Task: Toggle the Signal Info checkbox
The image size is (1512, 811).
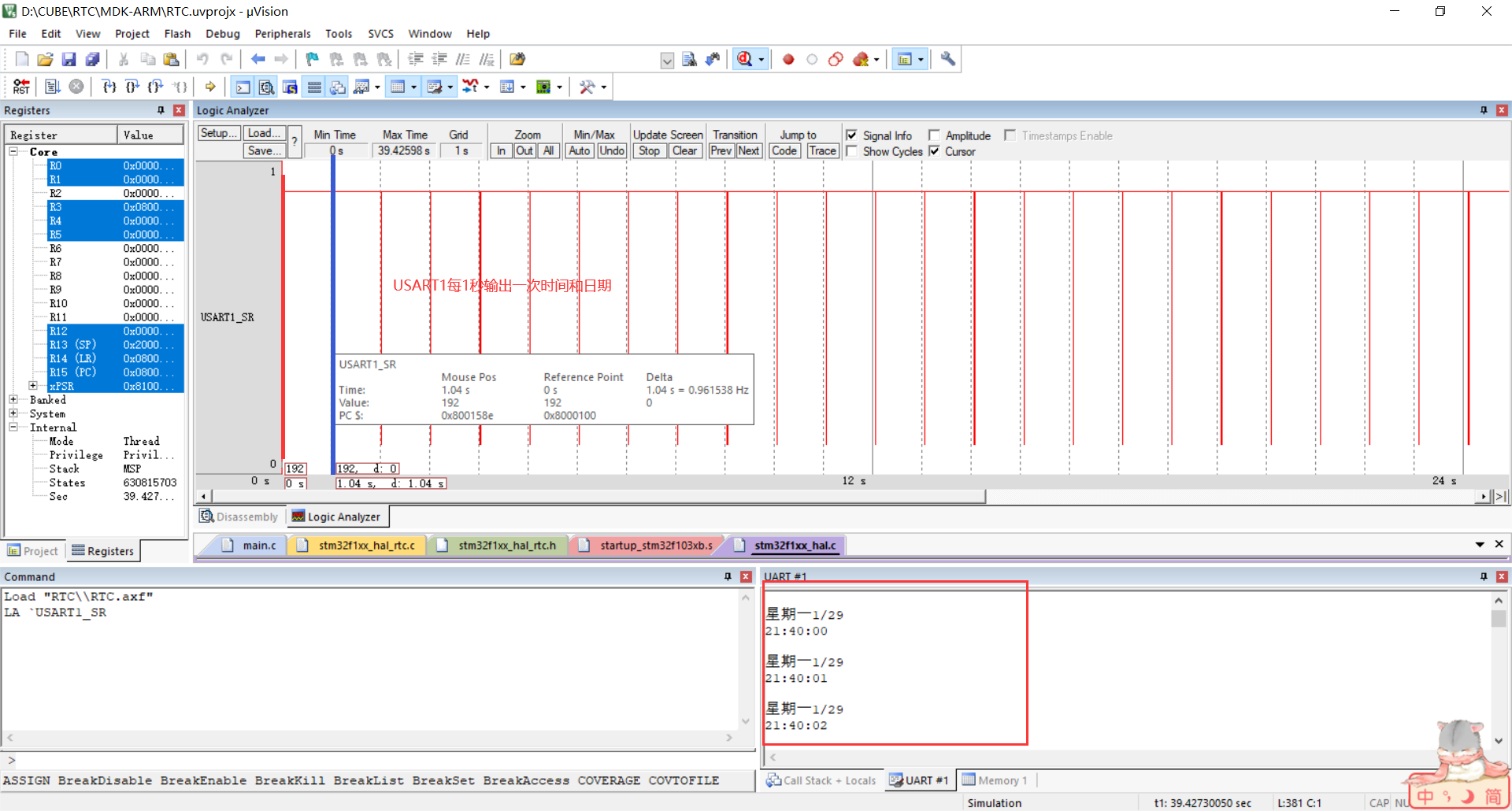Action: coord(851,135)
